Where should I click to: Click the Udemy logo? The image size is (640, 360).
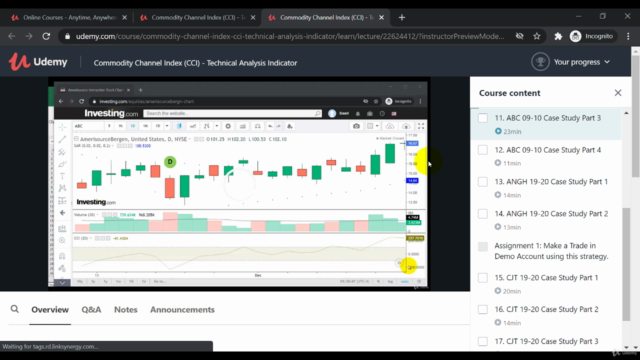38,62
